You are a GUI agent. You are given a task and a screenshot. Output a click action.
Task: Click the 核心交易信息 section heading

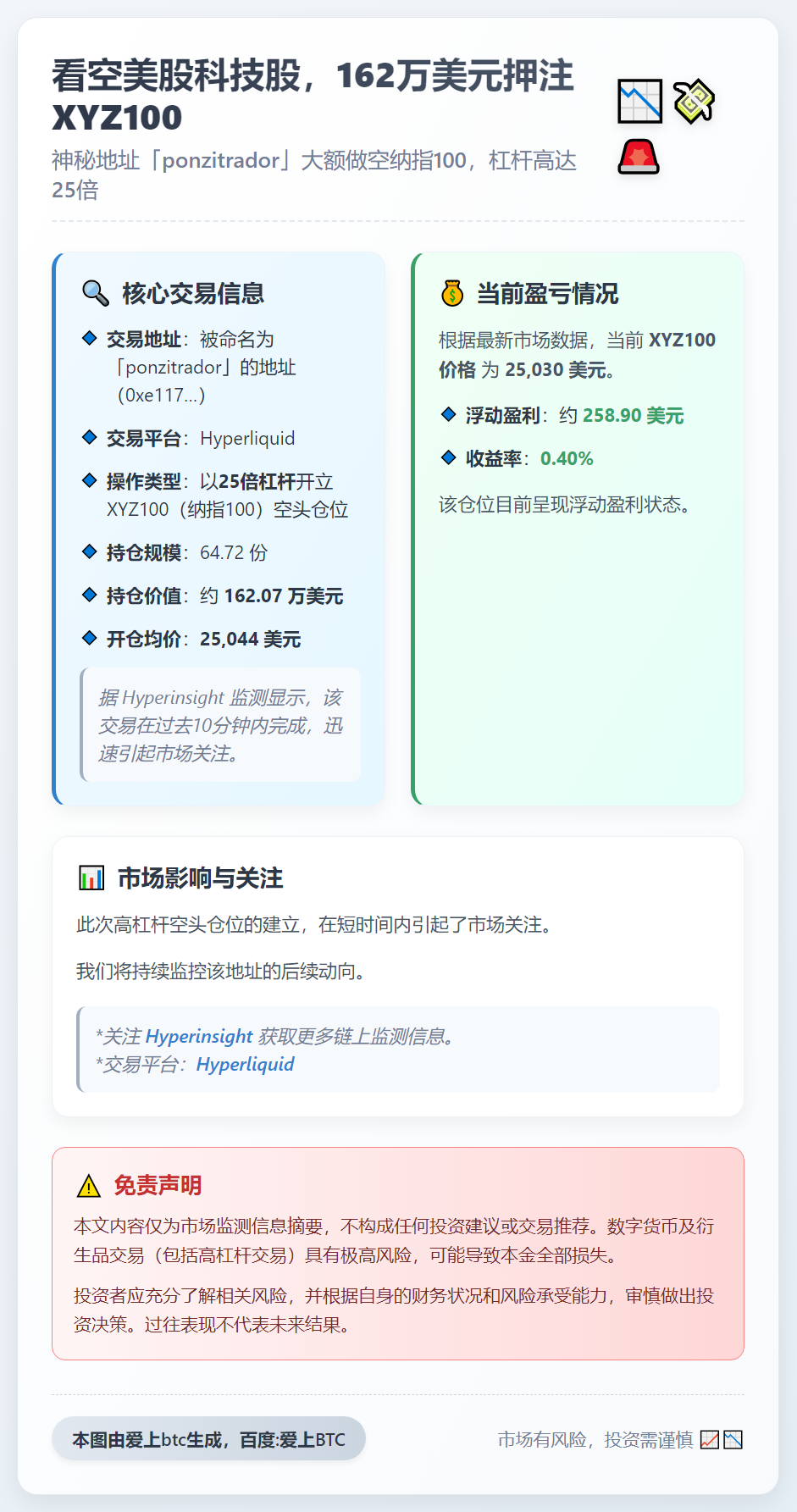[193, 293]
